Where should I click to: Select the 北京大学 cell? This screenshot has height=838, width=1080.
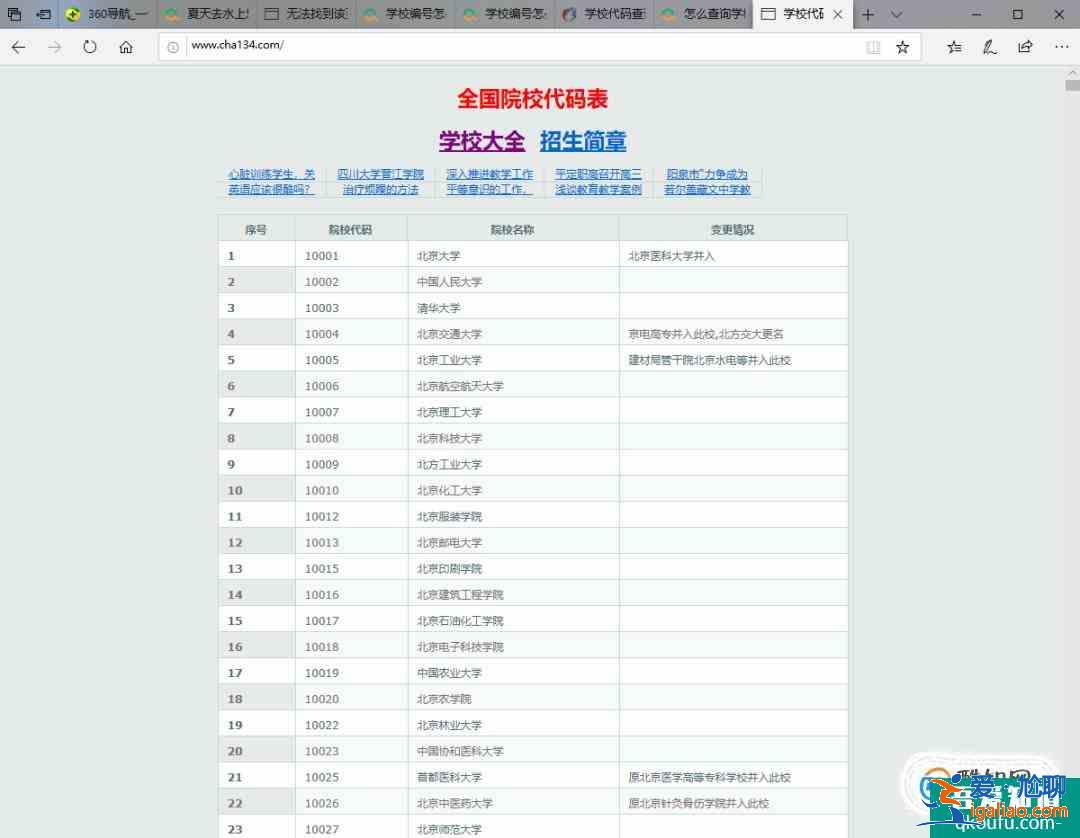pyautogui.click(x=512, y=255)
